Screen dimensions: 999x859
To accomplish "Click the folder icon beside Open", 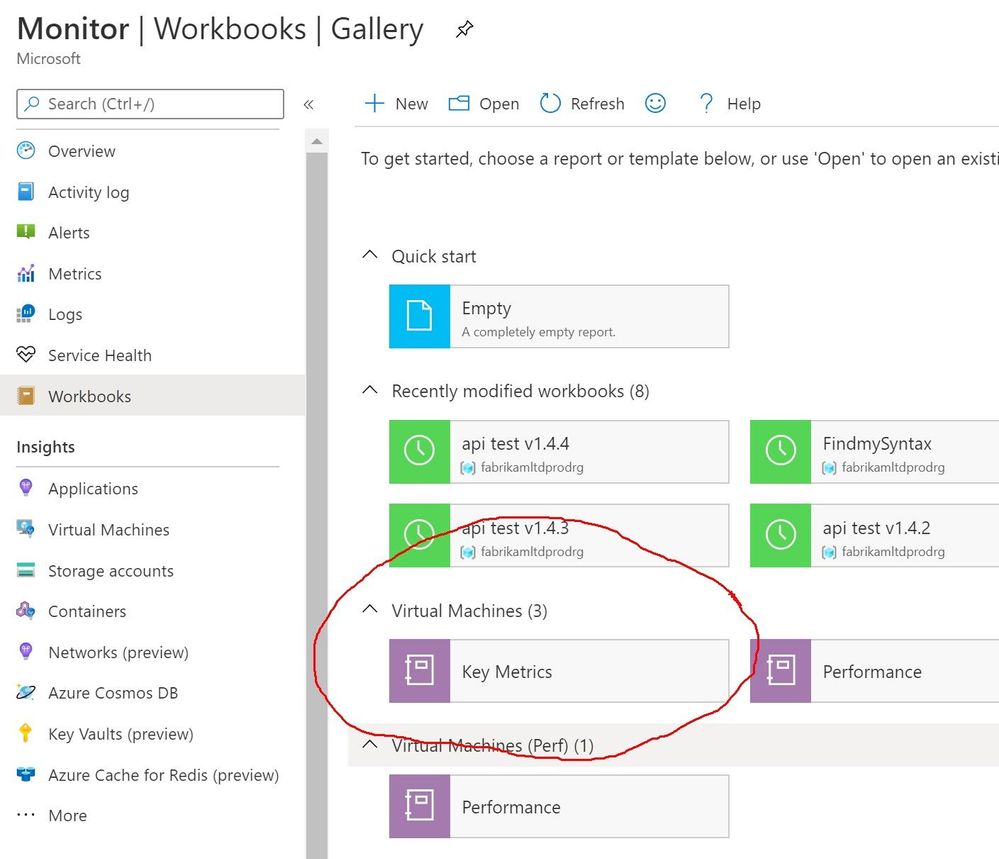I will click(459, 103).
